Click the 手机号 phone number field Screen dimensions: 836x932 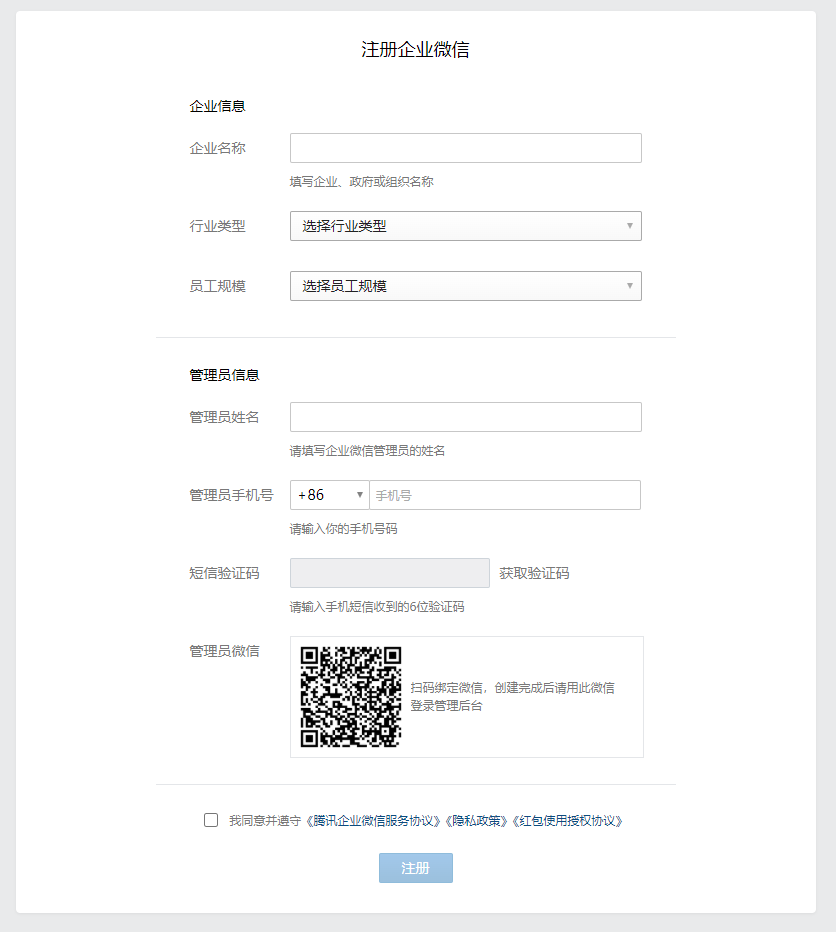tap(505, 495)
